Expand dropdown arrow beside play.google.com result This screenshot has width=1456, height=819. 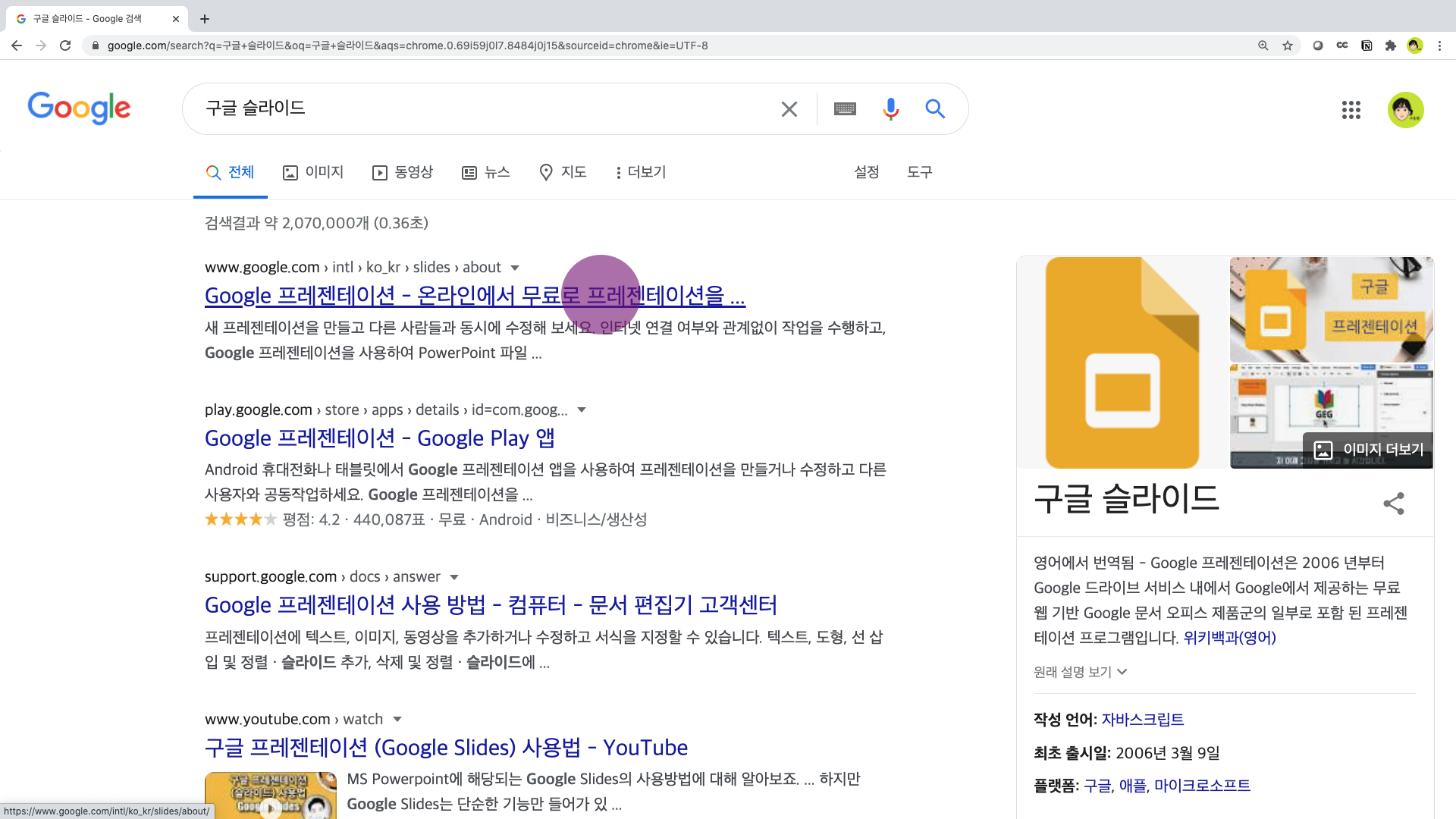point(582,410)
